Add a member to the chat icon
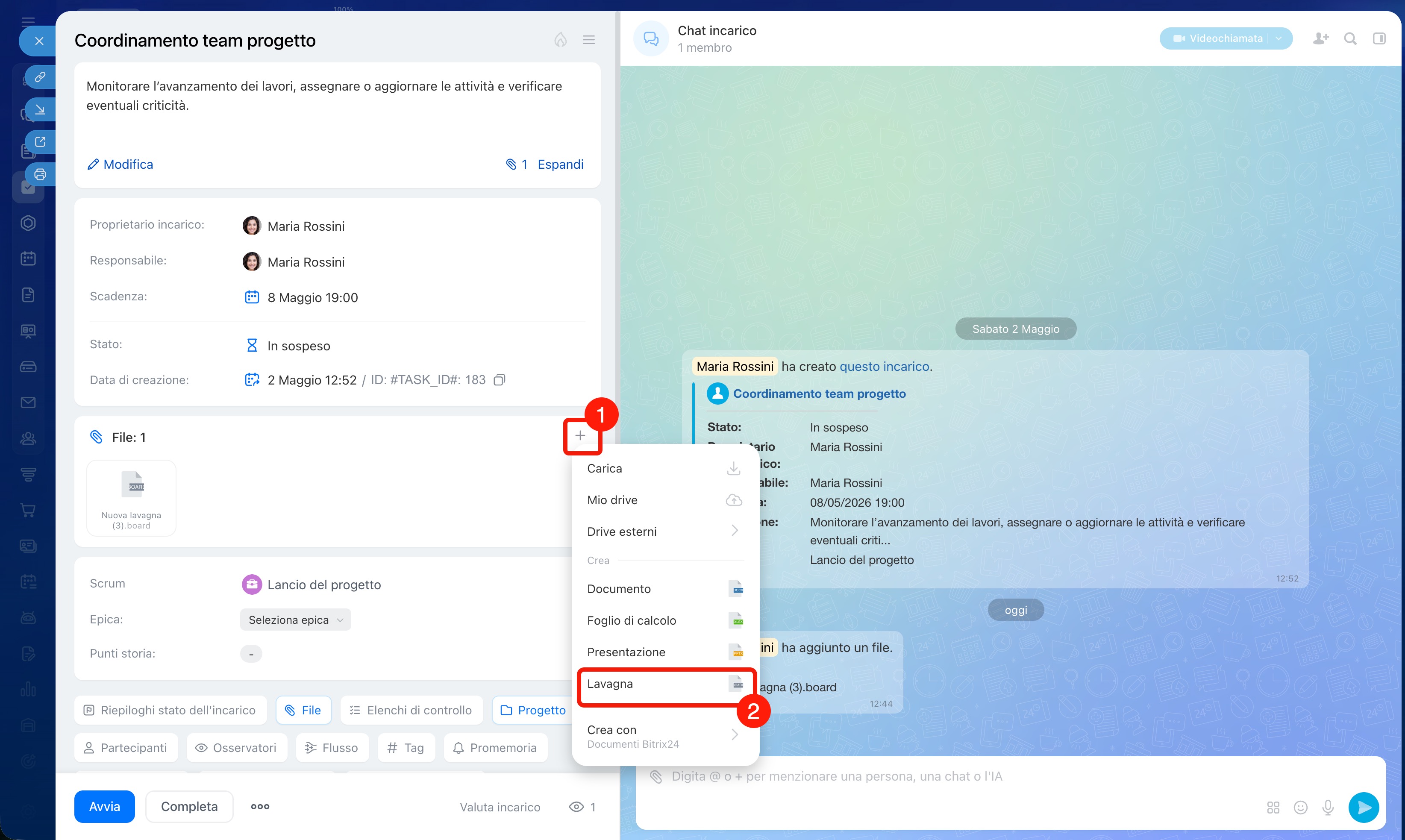Viewport: 1405px width, 840px height. 1321,38
